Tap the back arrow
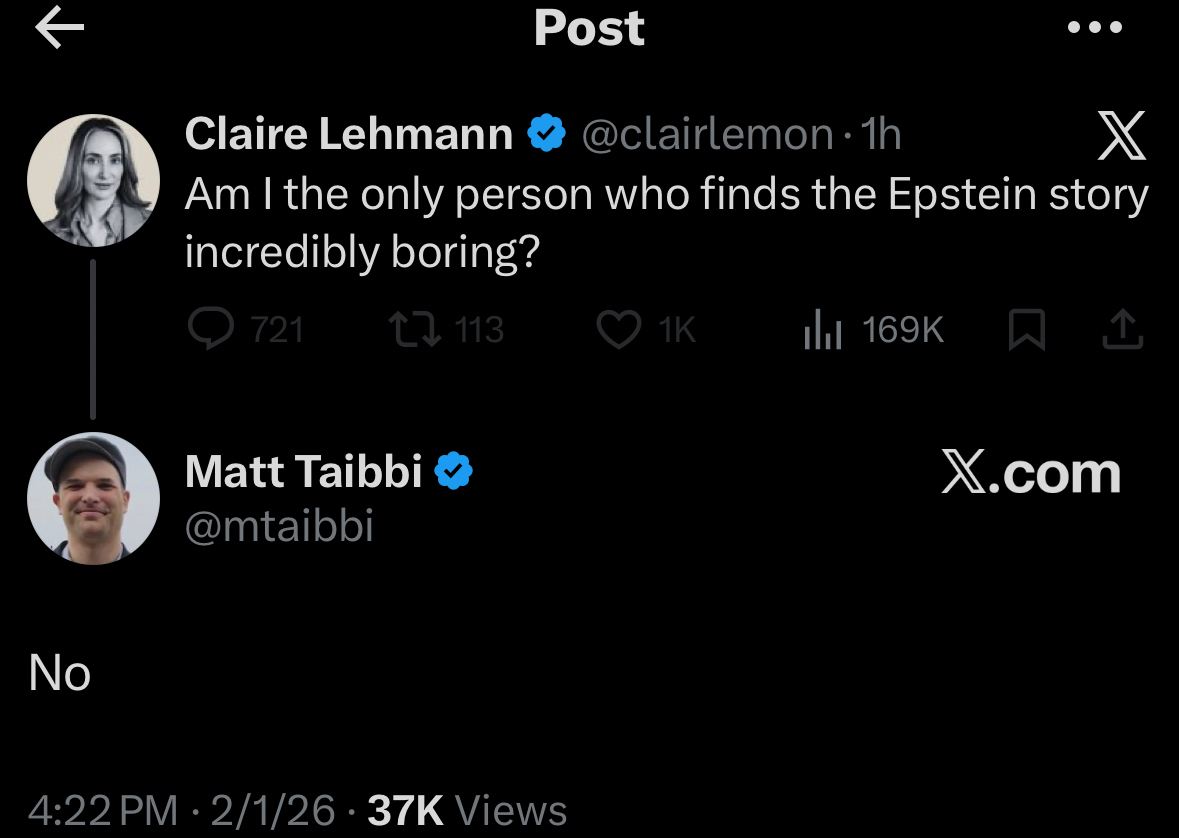The width and height of the screenshot is (1179, 838). click(59, 29)
